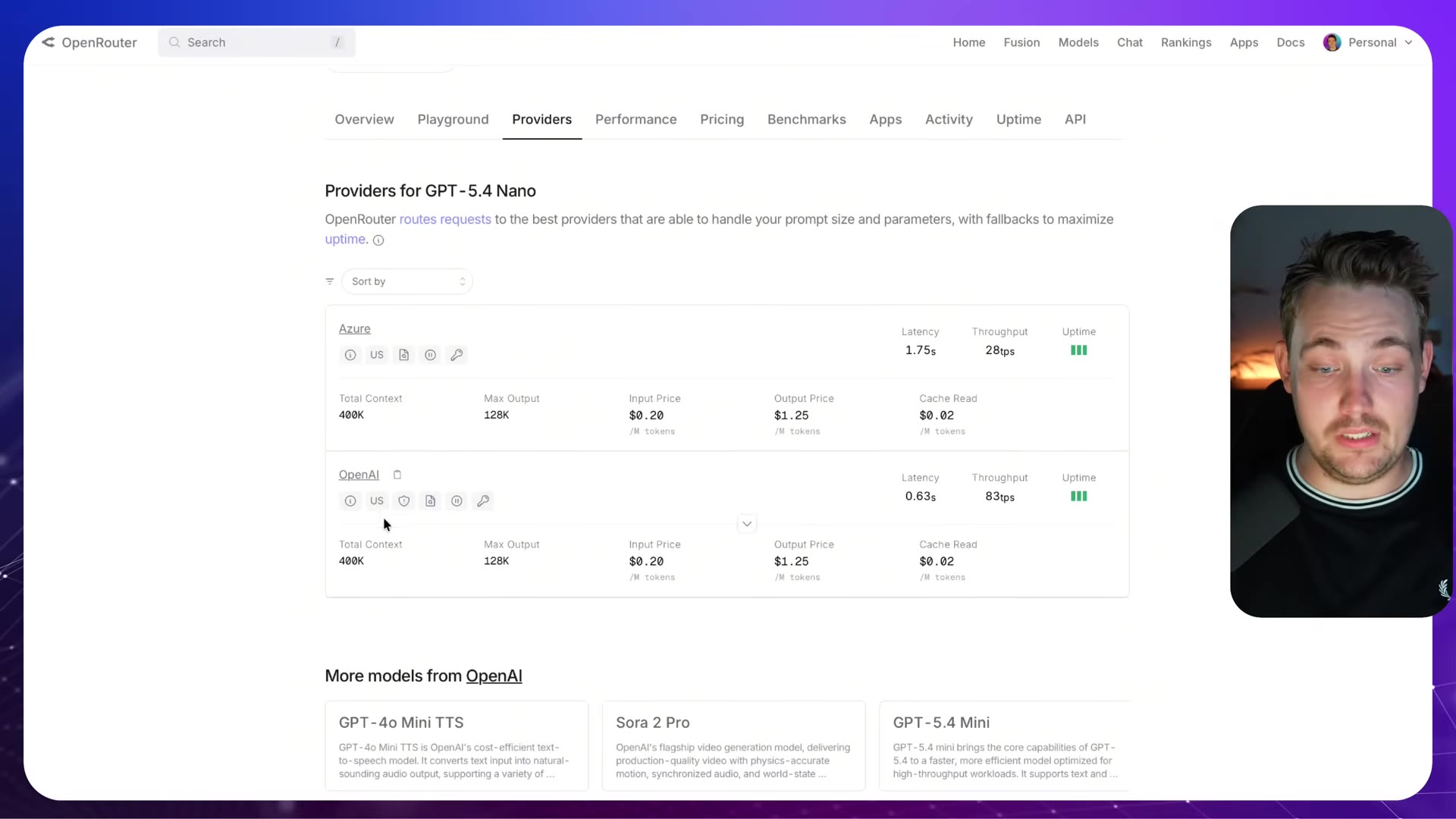The height and width of the screenshot is (819, 1456).
Task: Click the info icon in OpenAI row
Action: tap(350, 501)
